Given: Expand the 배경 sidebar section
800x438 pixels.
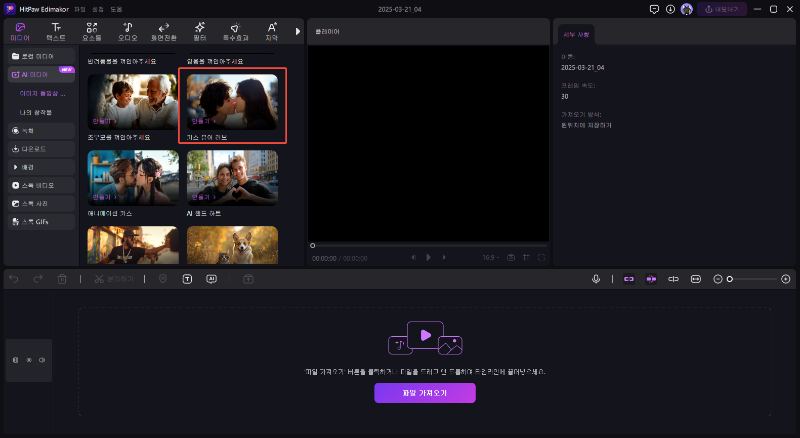Looking at the screenshot, I should point(41,167).
